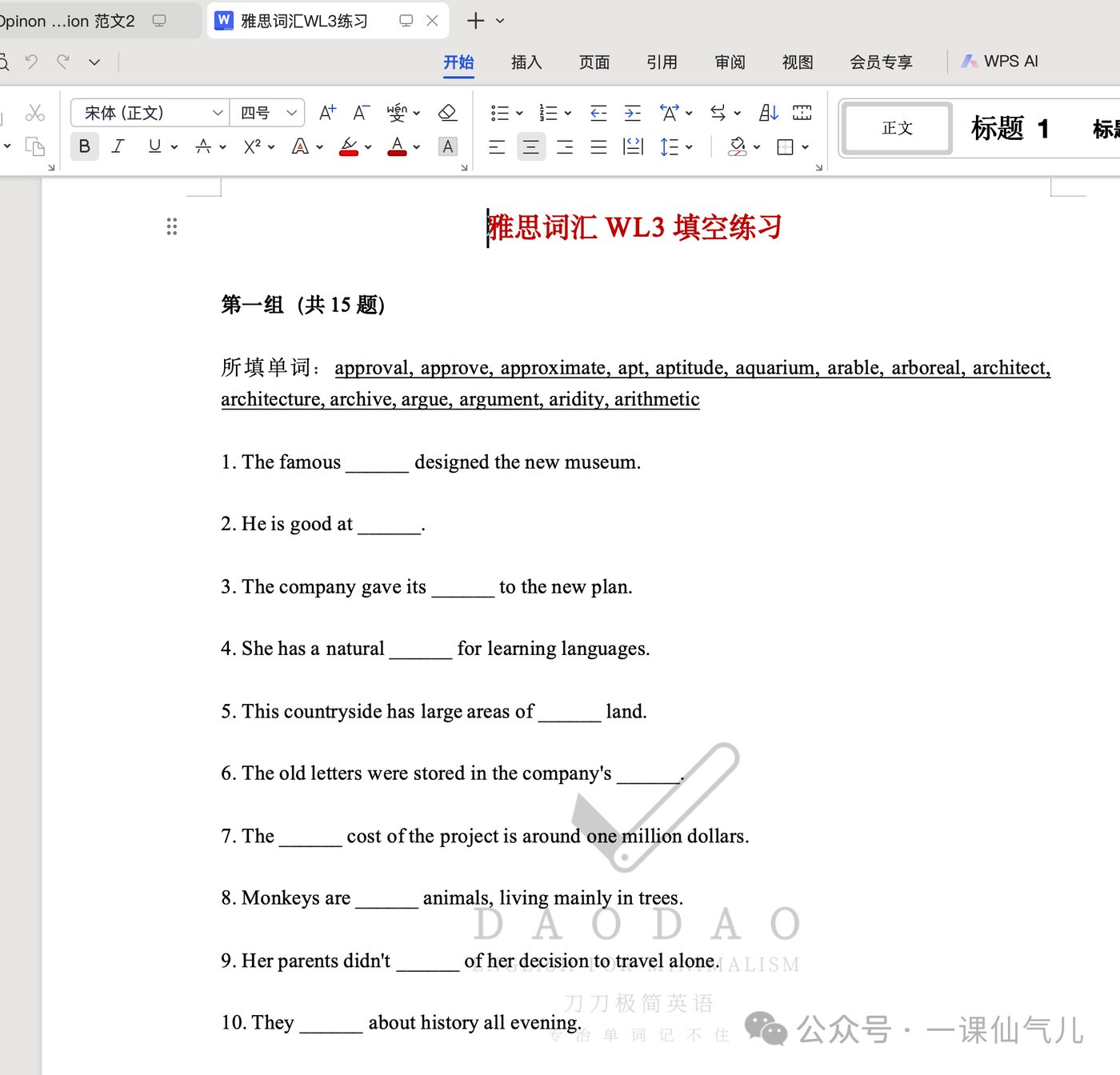Show paragraph marks icon
This screenshot has width=1120, height=1075.
pyautogui.click(x=802, y=113)
